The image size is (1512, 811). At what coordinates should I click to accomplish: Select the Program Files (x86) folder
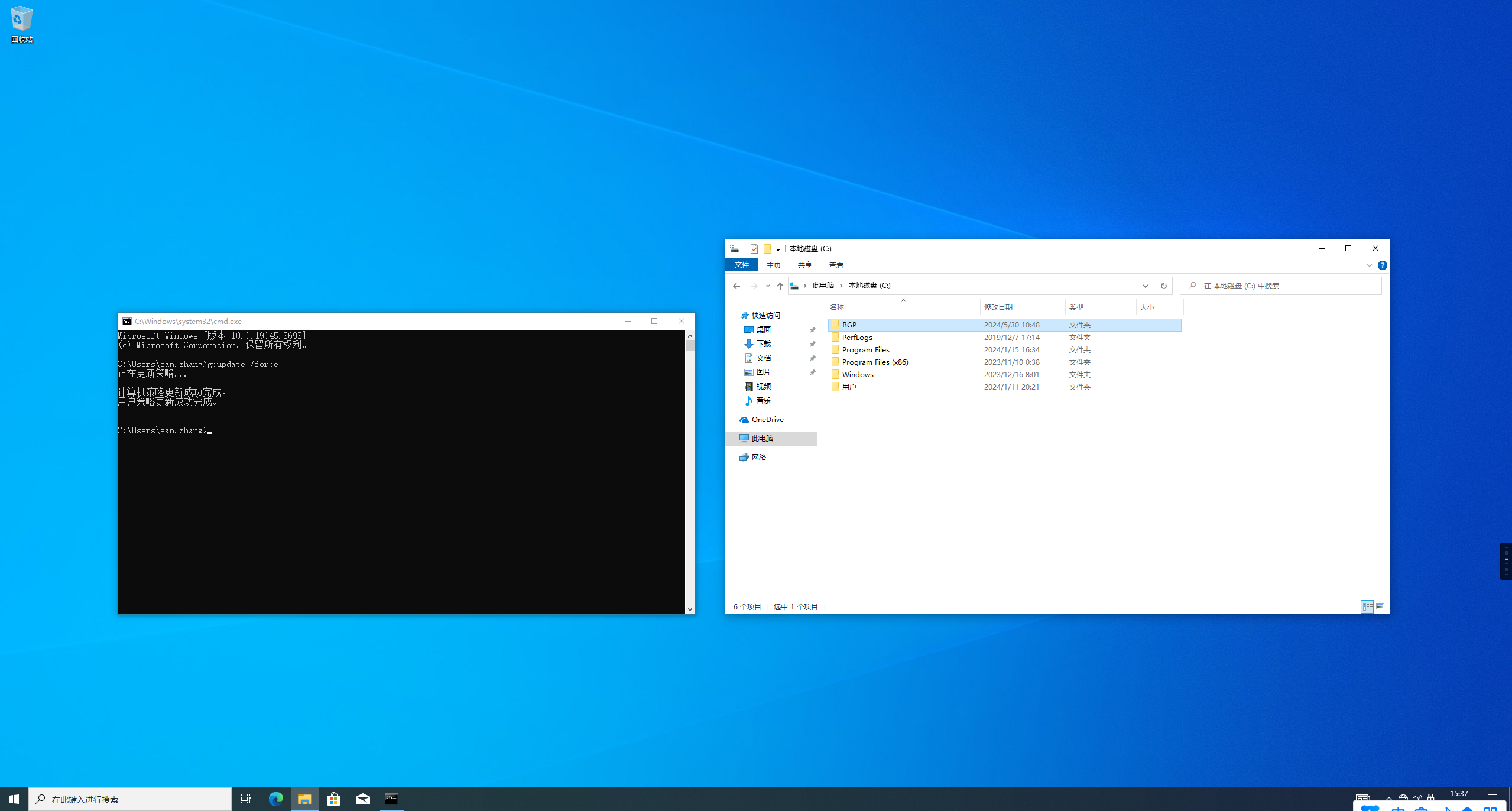1005,362
